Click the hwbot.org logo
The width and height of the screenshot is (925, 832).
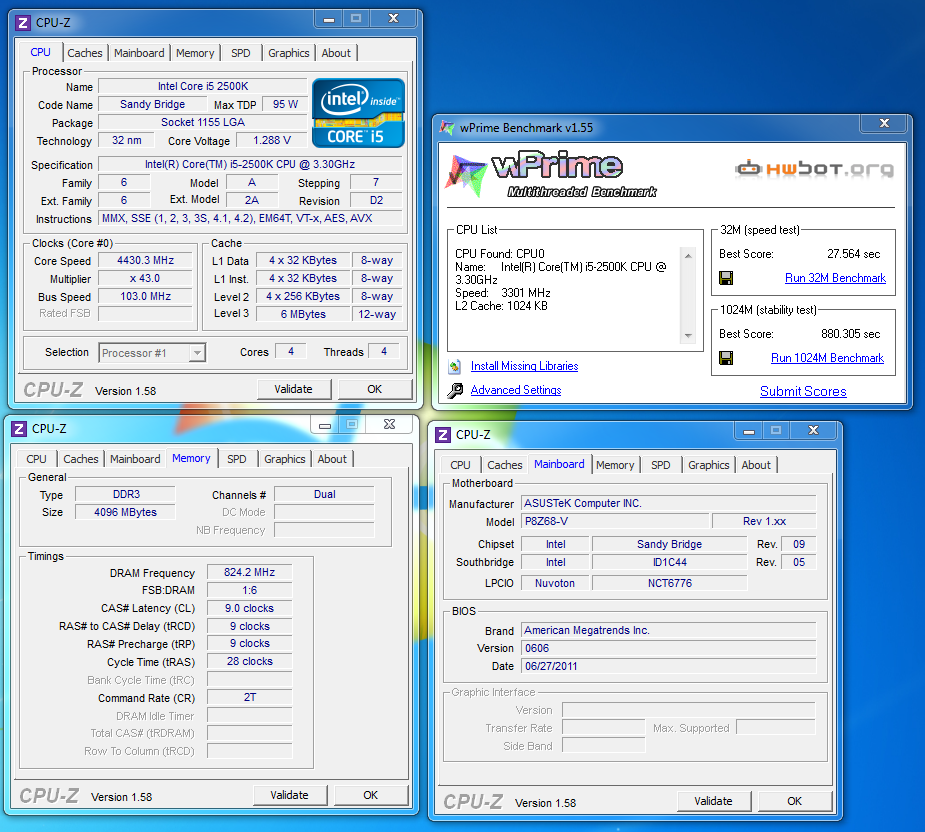coord(814,169)
